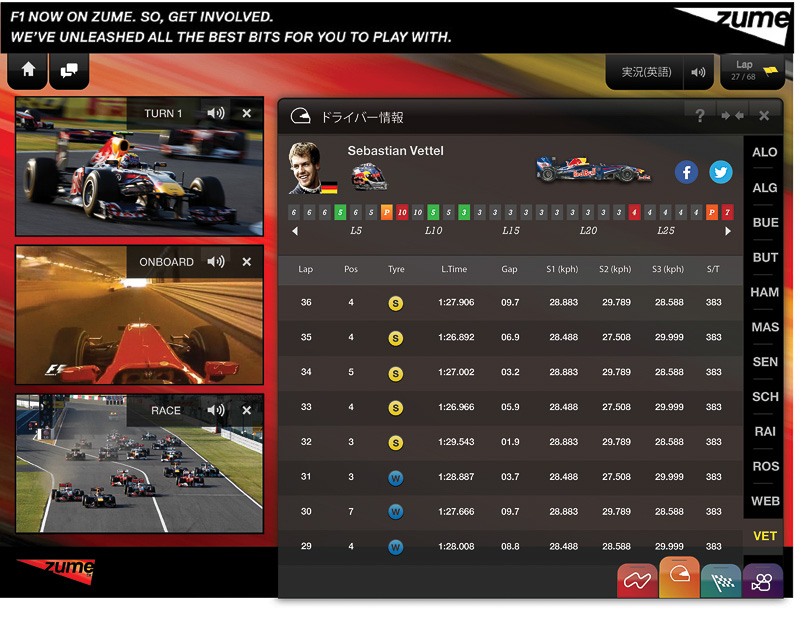Open the Lap 27 / 68 flag indicator
The image size is (800, 618).
pyautogui.click(x=752, y=71)
